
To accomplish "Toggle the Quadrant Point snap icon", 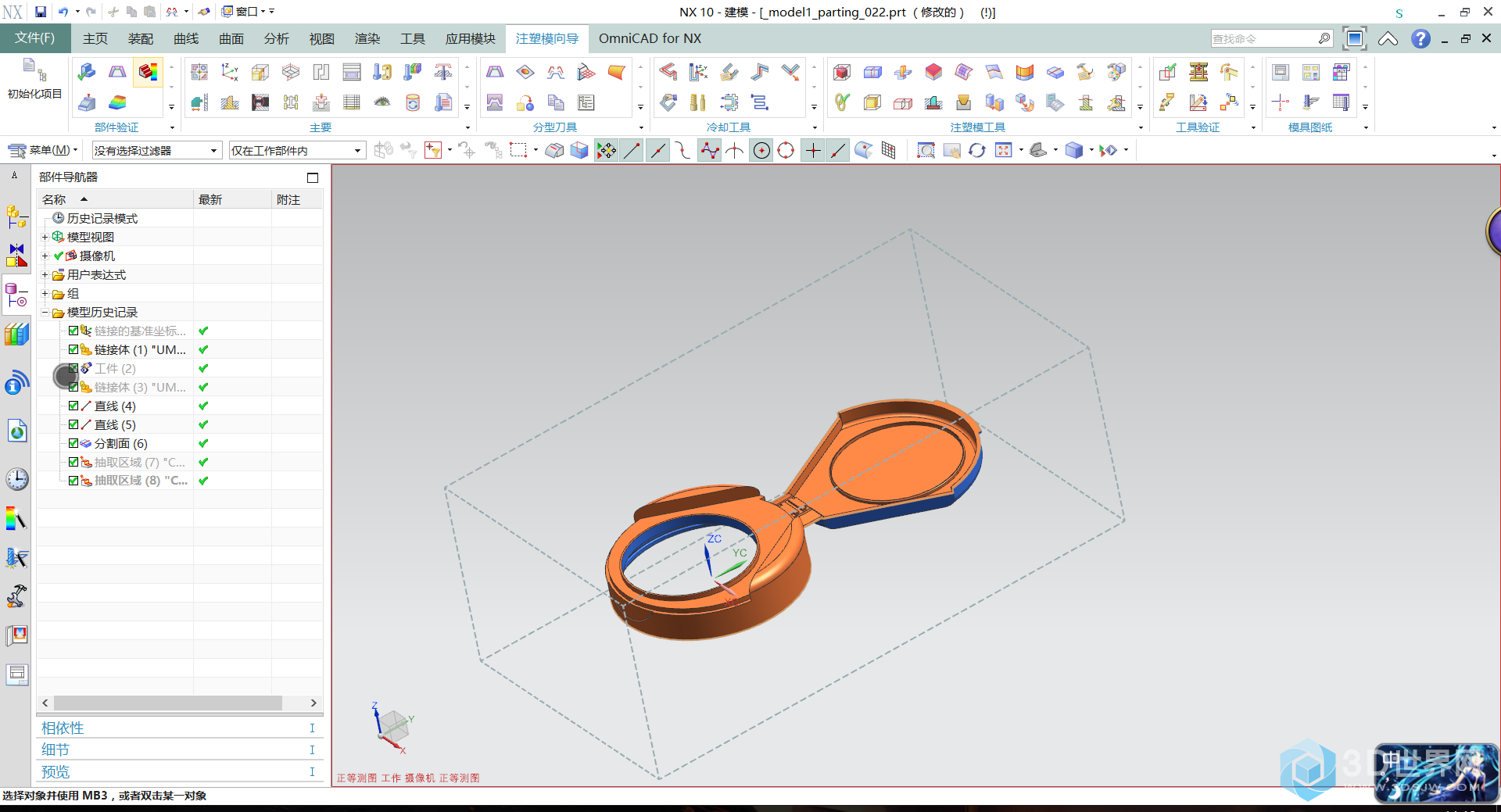I will click(x=786, y=150).
